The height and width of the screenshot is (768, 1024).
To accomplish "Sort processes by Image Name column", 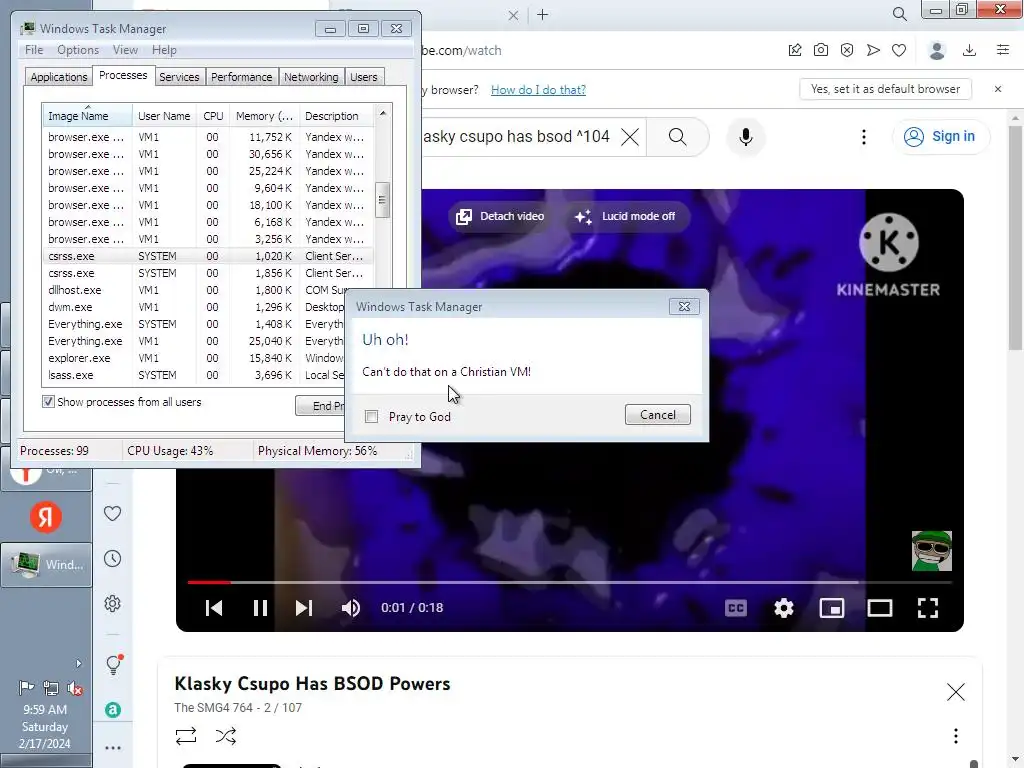I will (88, 116).
